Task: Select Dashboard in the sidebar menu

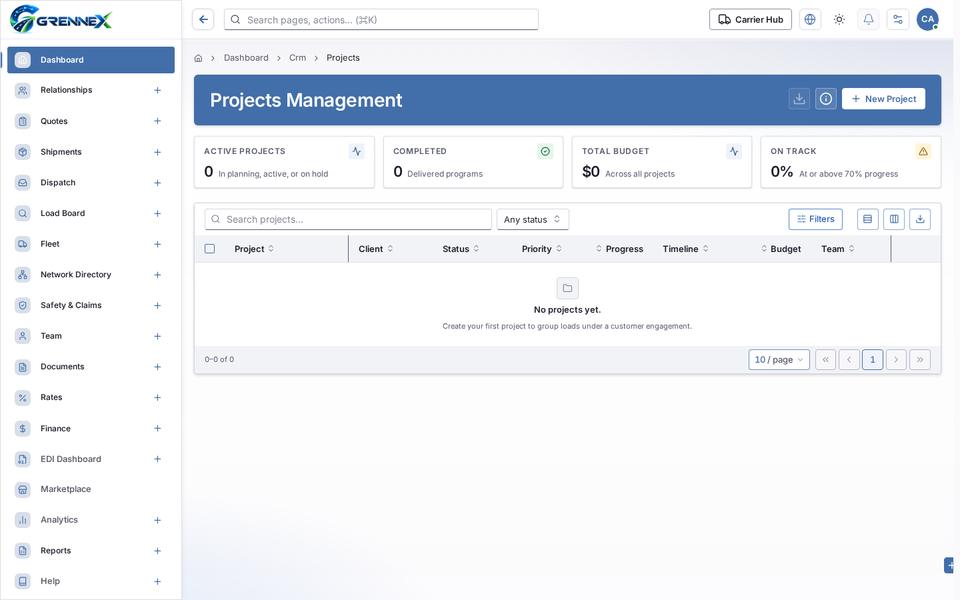Action: click(91, 60)
